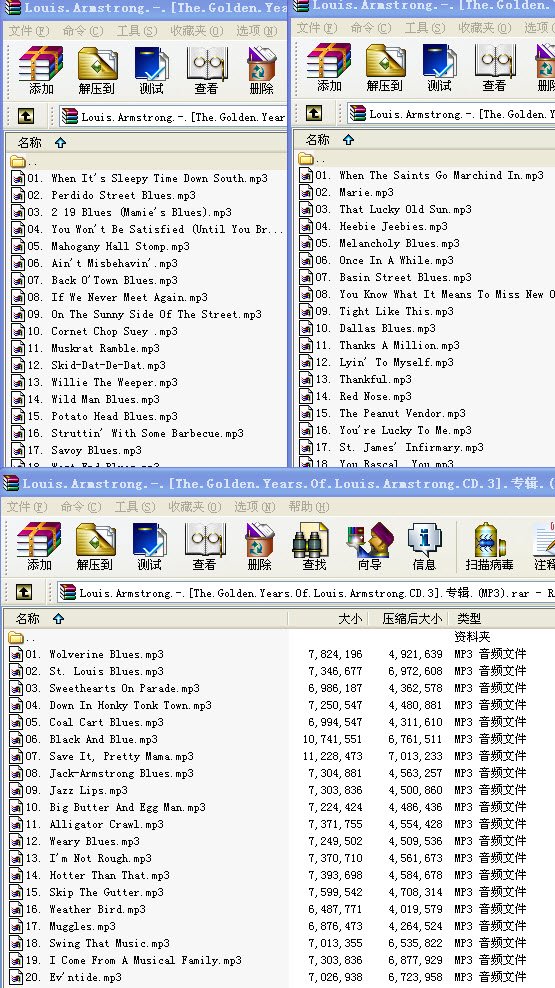
Task: Click the Name column header in bottom window
Action: click(x=146, y=618)
